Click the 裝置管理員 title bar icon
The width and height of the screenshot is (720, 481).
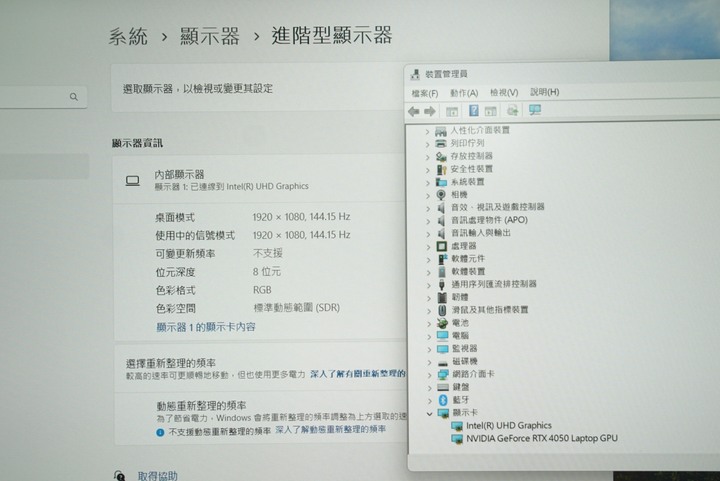point(415,74)
